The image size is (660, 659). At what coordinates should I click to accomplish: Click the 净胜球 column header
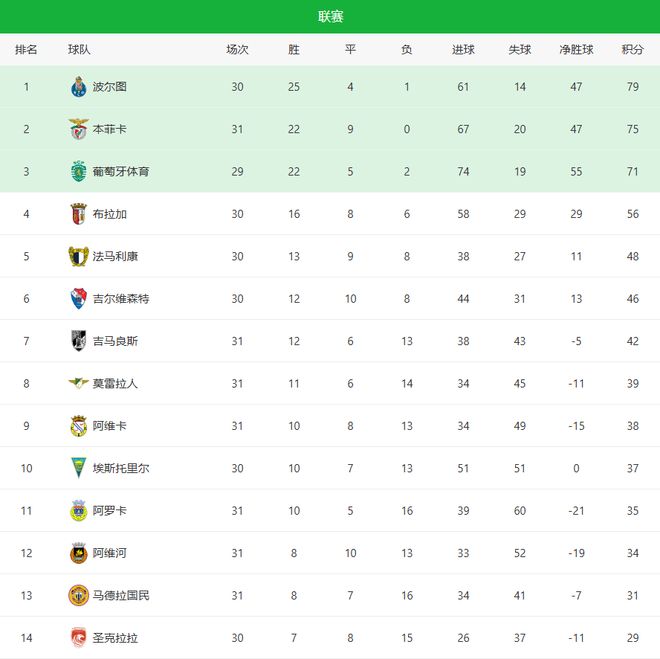(x=576, y=49)
